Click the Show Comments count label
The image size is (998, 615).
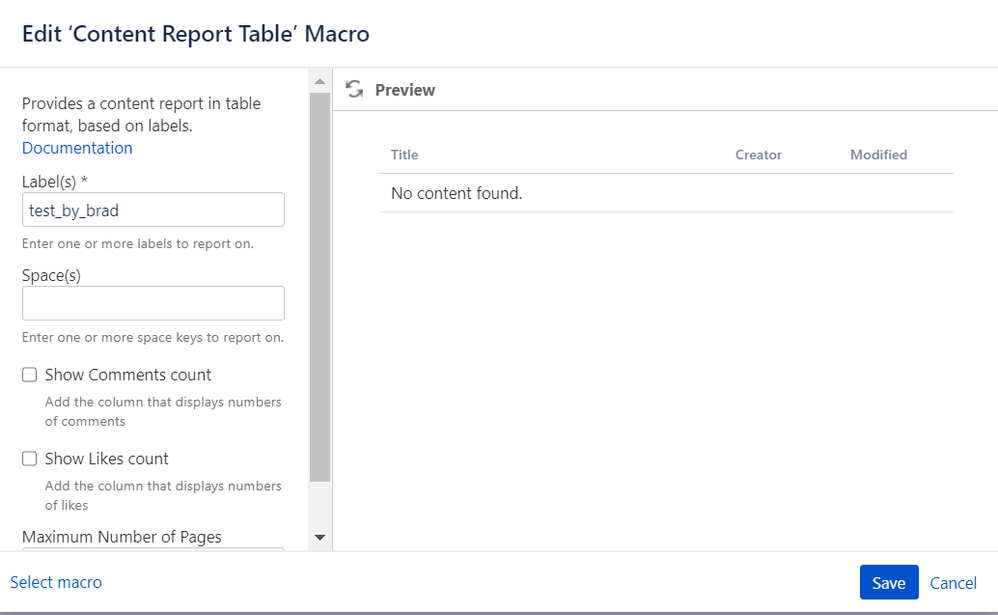click(x=128, y=375)
